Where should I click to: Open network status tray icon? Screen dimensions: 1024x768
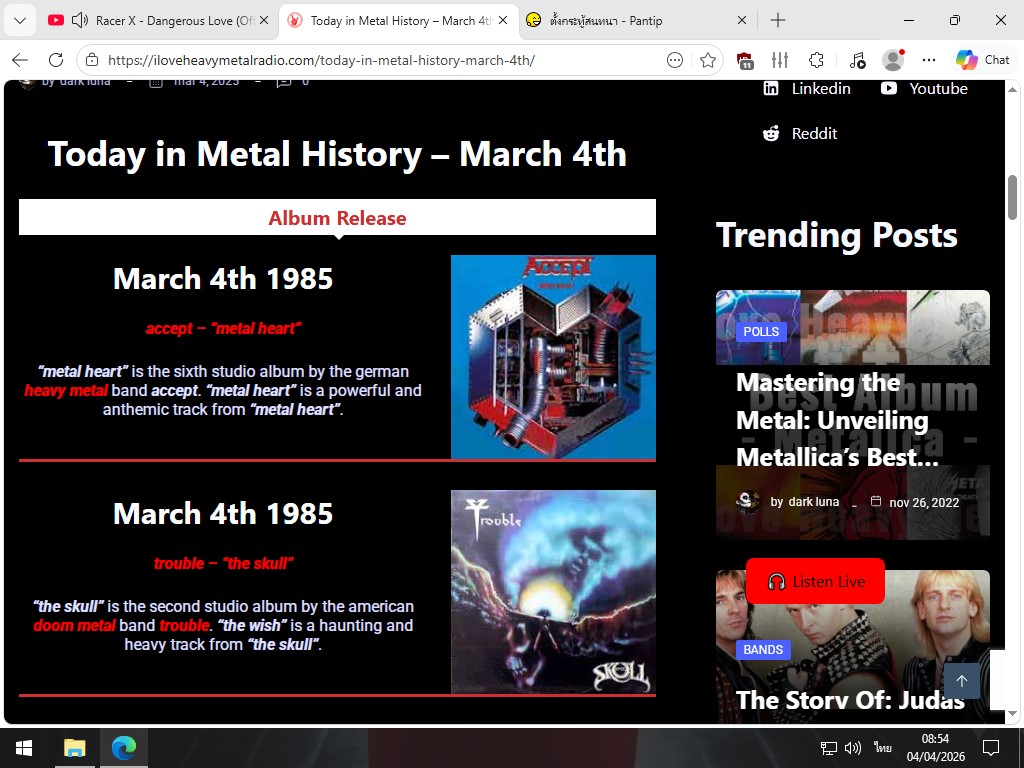pos(829,748)
